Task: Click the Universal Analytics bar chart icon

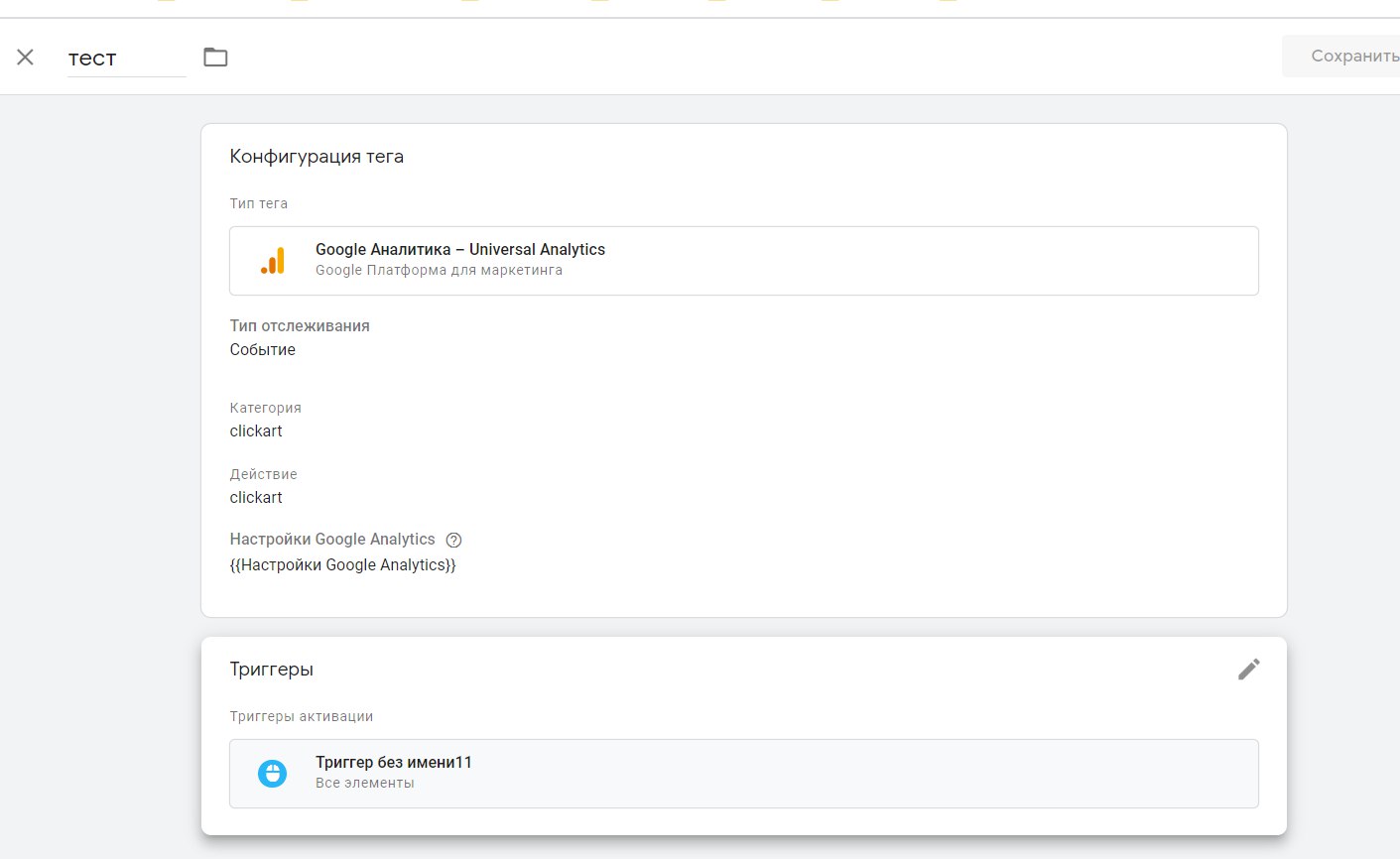Action: tap(273, 261)
